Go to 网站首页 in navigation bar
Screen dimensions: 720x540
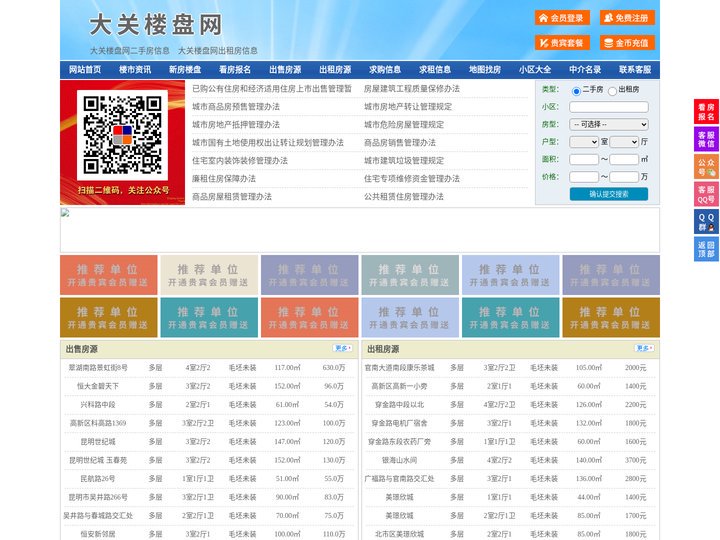(85, 70)
